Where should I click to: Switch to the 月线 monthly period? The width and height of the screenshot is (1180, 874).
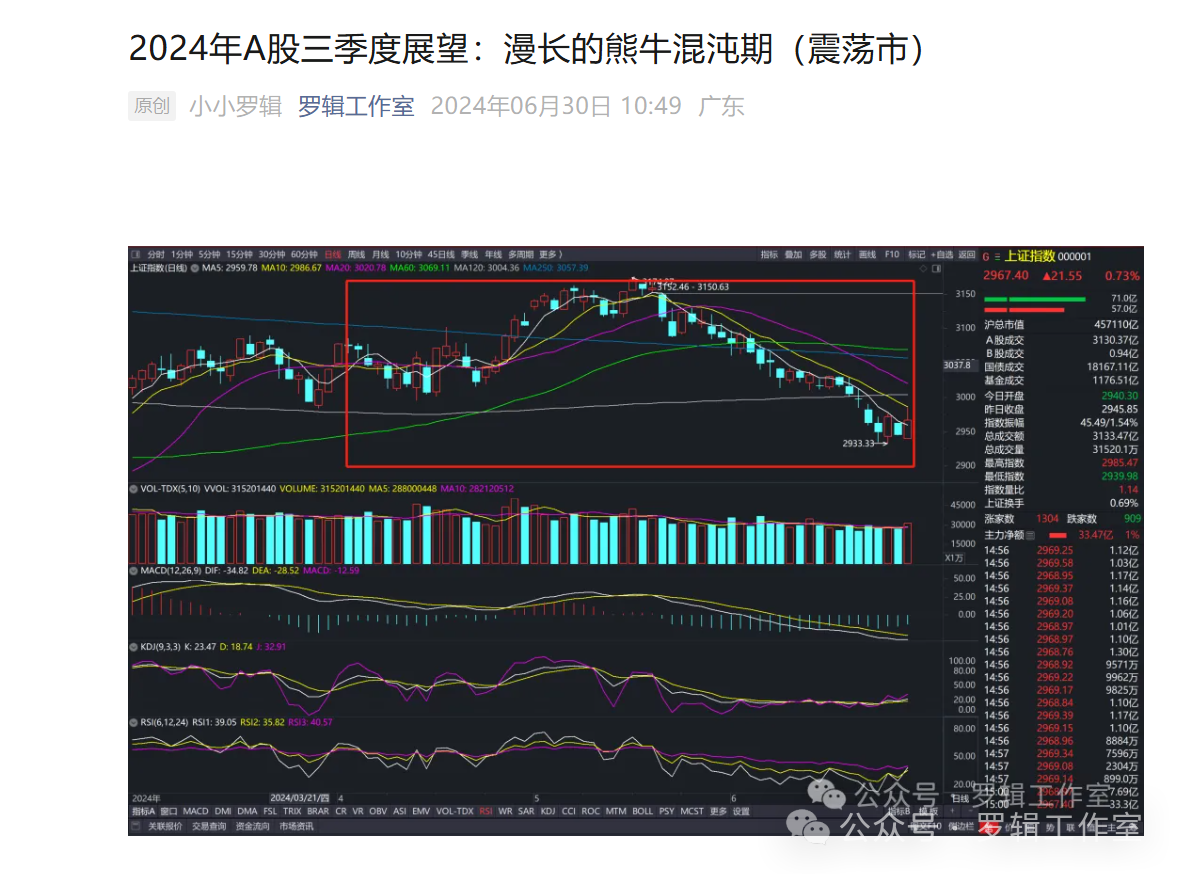pyautogui.click(x=381, y=254)
